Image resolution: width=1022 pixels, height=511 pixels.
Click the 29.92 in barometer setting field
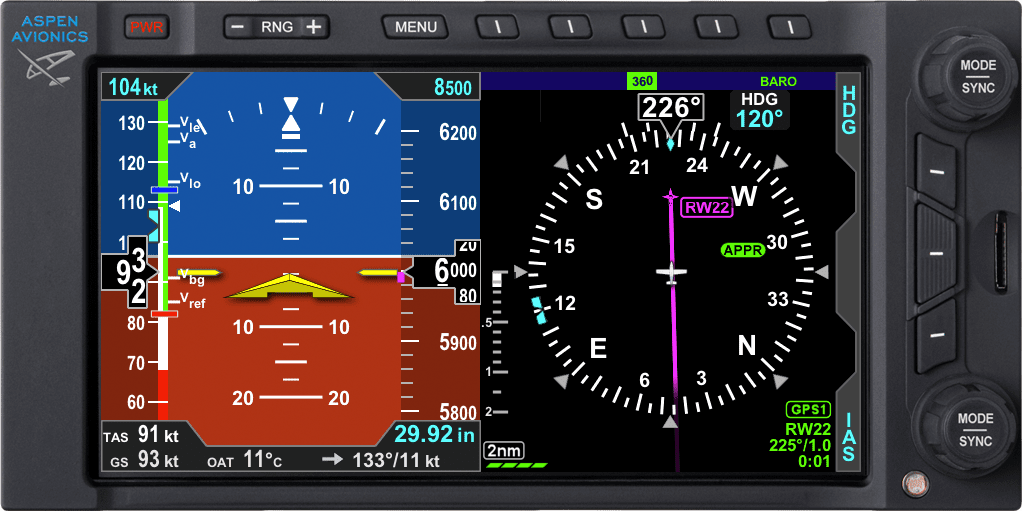[435, 435]
